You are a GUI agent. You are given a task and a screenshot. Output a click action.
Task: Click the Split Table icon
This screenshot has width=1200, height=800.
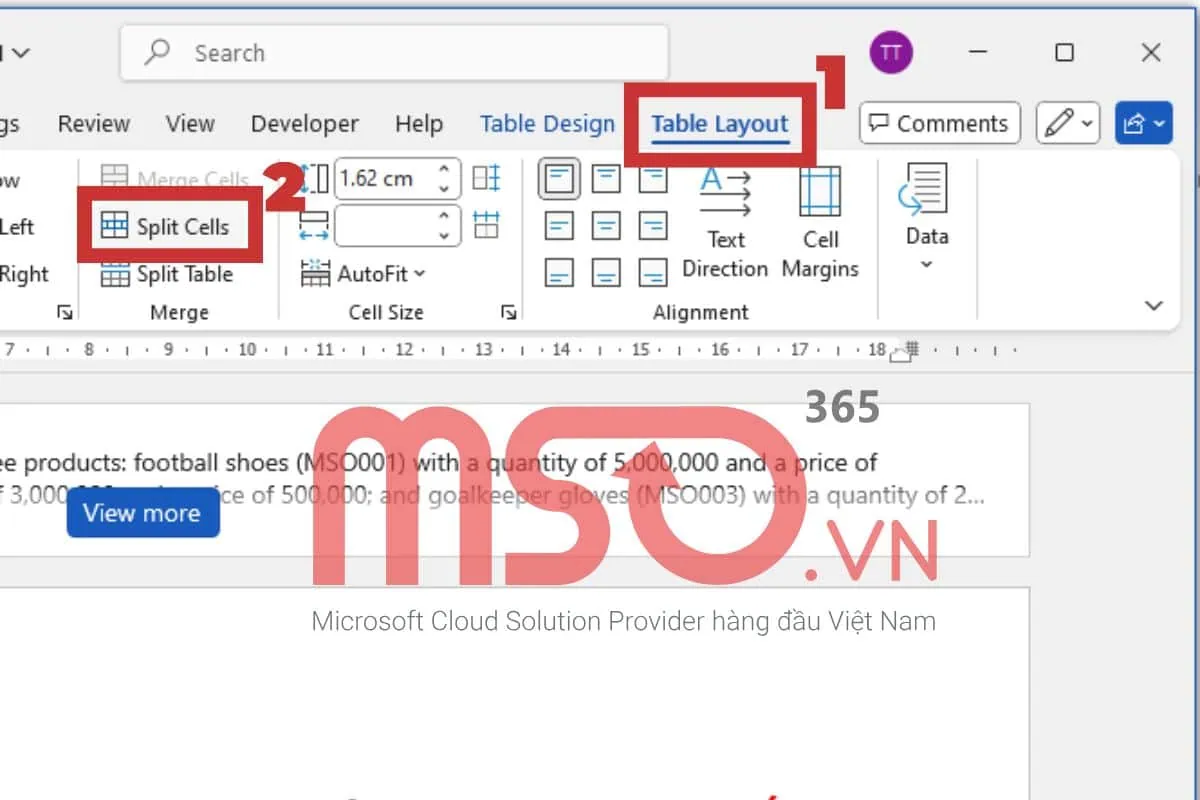115,274
